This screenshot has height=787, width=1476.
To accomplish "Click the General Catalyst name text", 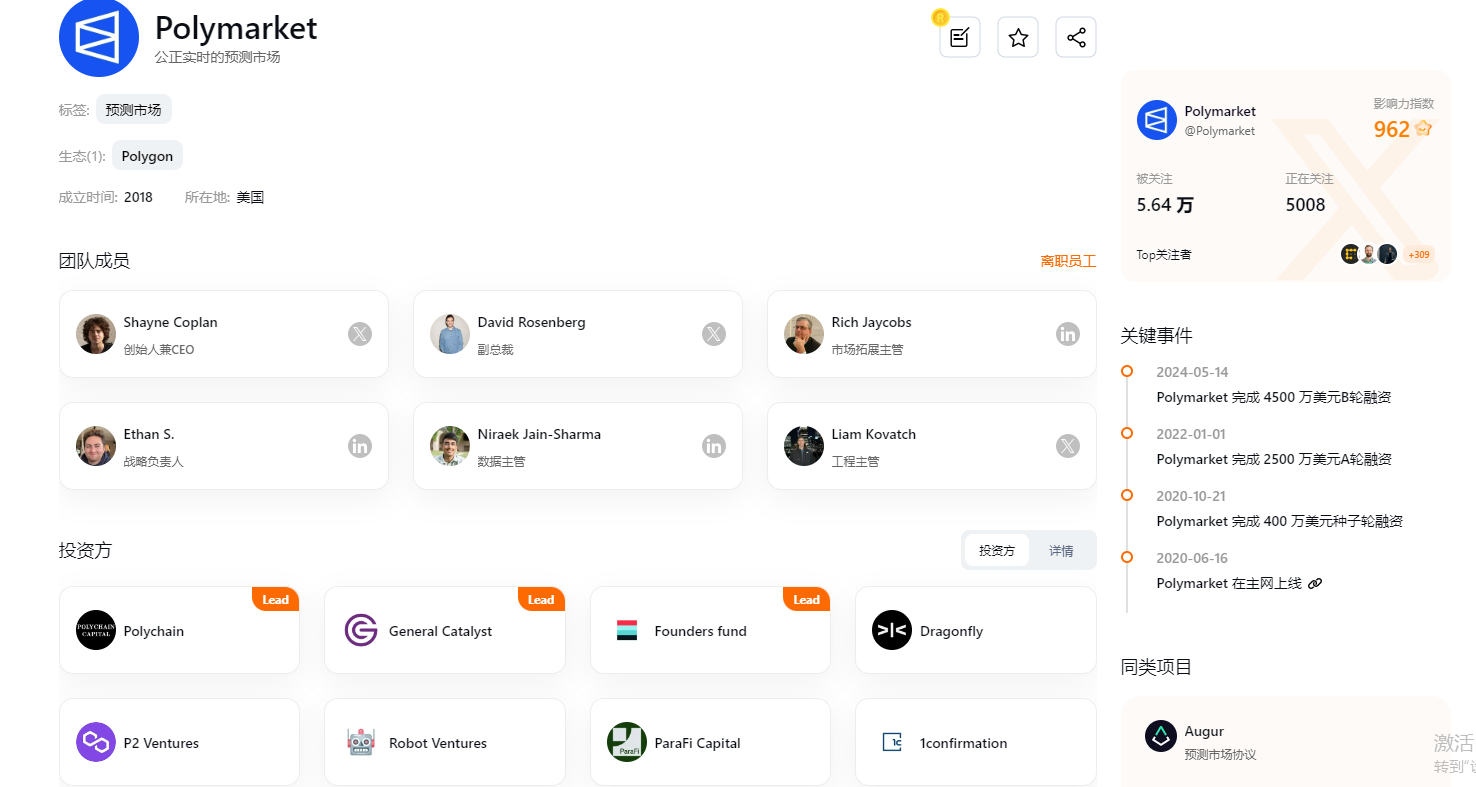I will tap(440, 631).
